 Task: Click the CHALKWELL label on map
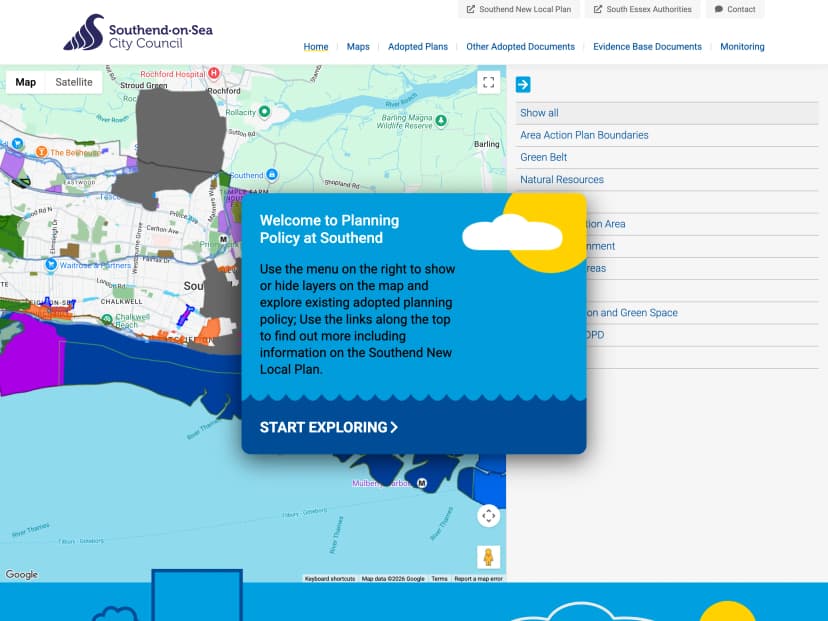(x=121, y=302)
